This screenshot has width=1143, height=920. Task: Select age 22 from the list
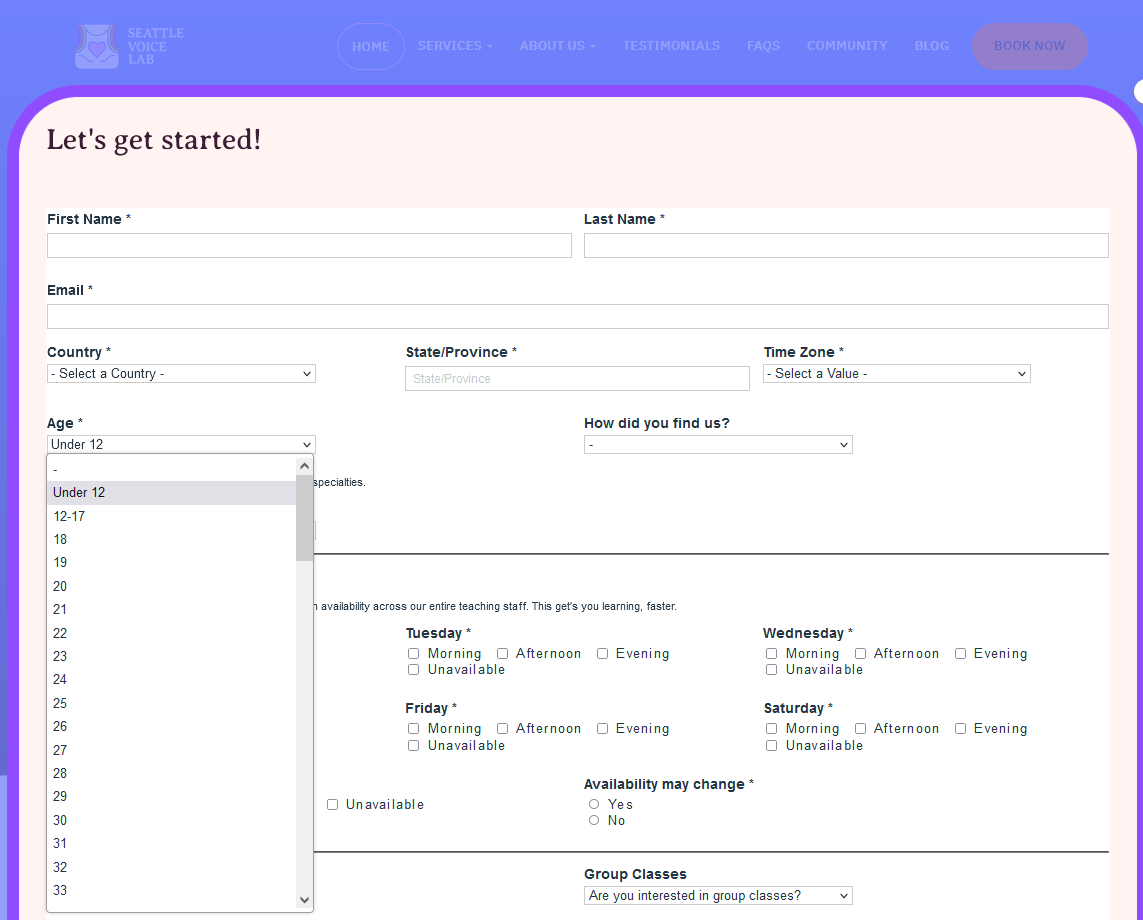tap(171, 633)
